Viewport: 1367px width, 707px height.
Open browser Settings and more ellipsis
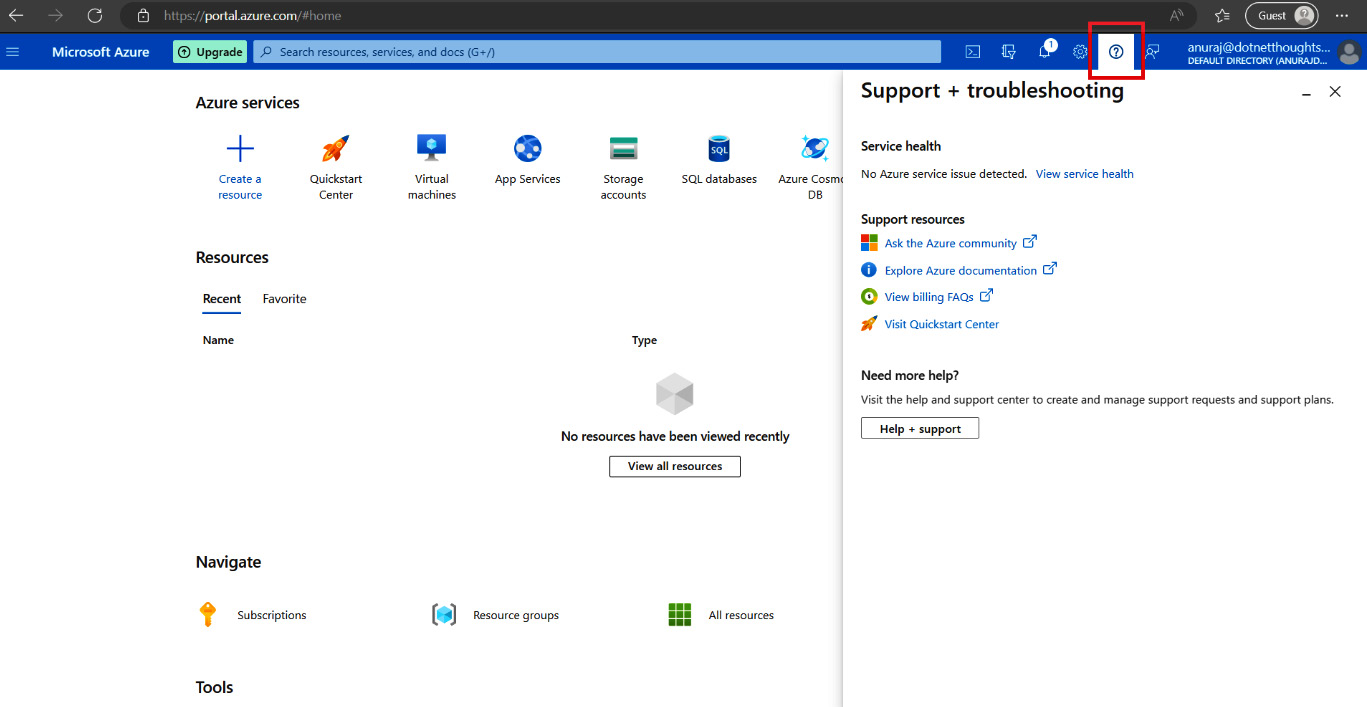pos(1342,15)
